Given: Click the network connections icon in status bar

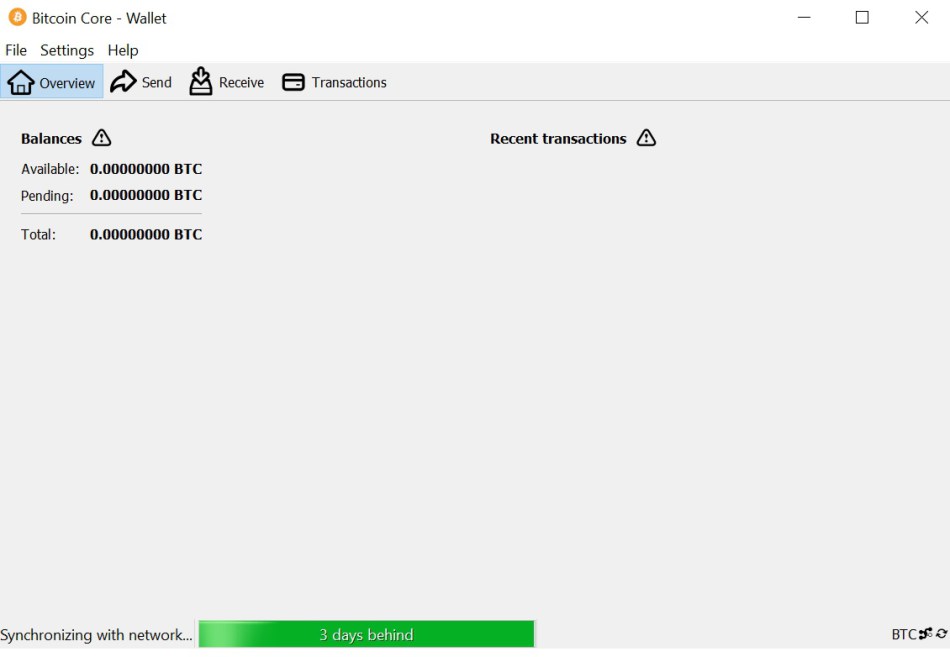Looking at the screenshot, I should (x=925, y=634).
